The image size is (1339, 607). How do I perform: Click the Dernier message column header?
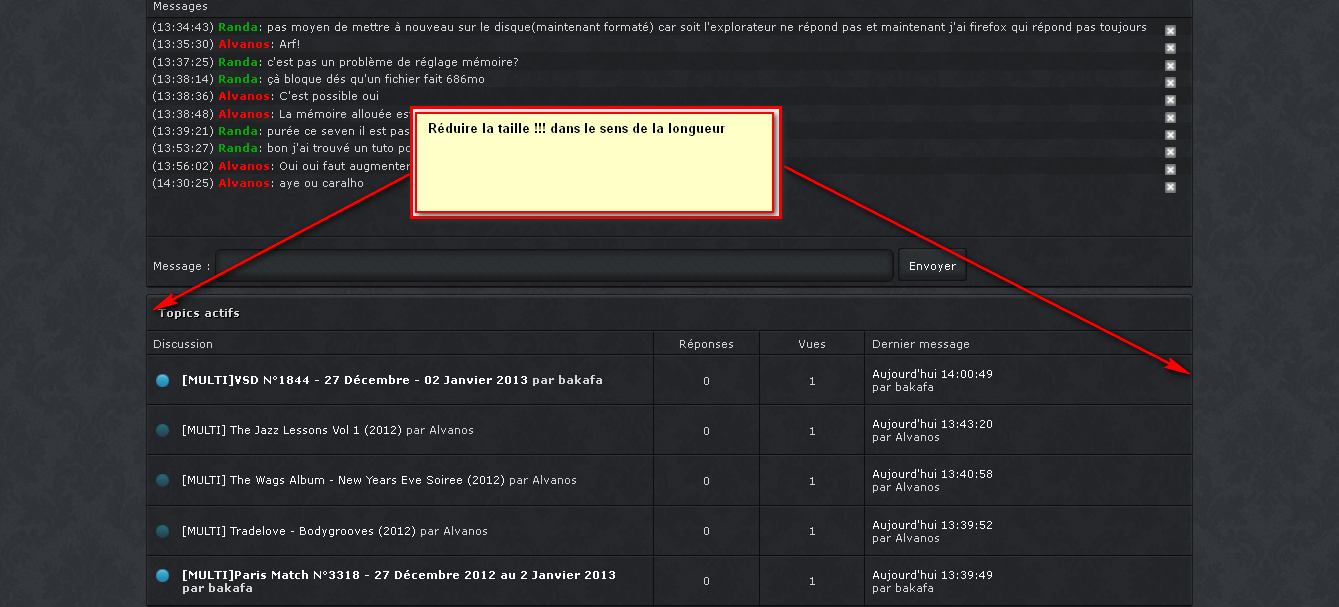pos(921,344)
